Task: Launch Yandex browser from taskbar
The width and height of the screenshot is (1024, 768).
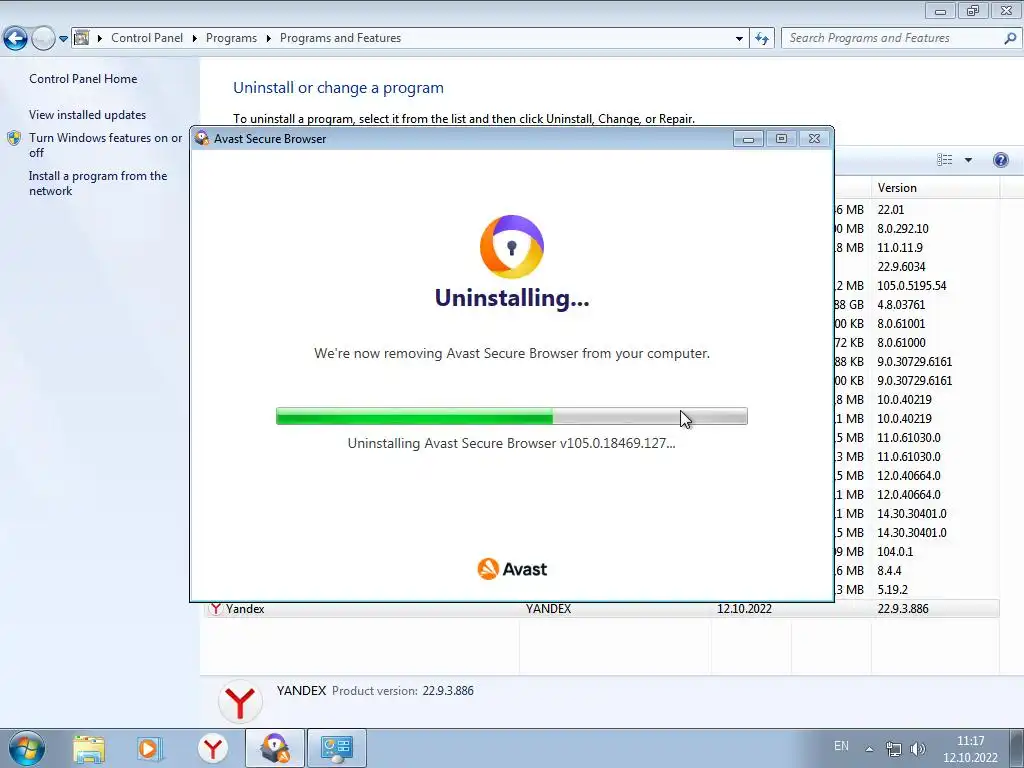Action: [213, 748]
